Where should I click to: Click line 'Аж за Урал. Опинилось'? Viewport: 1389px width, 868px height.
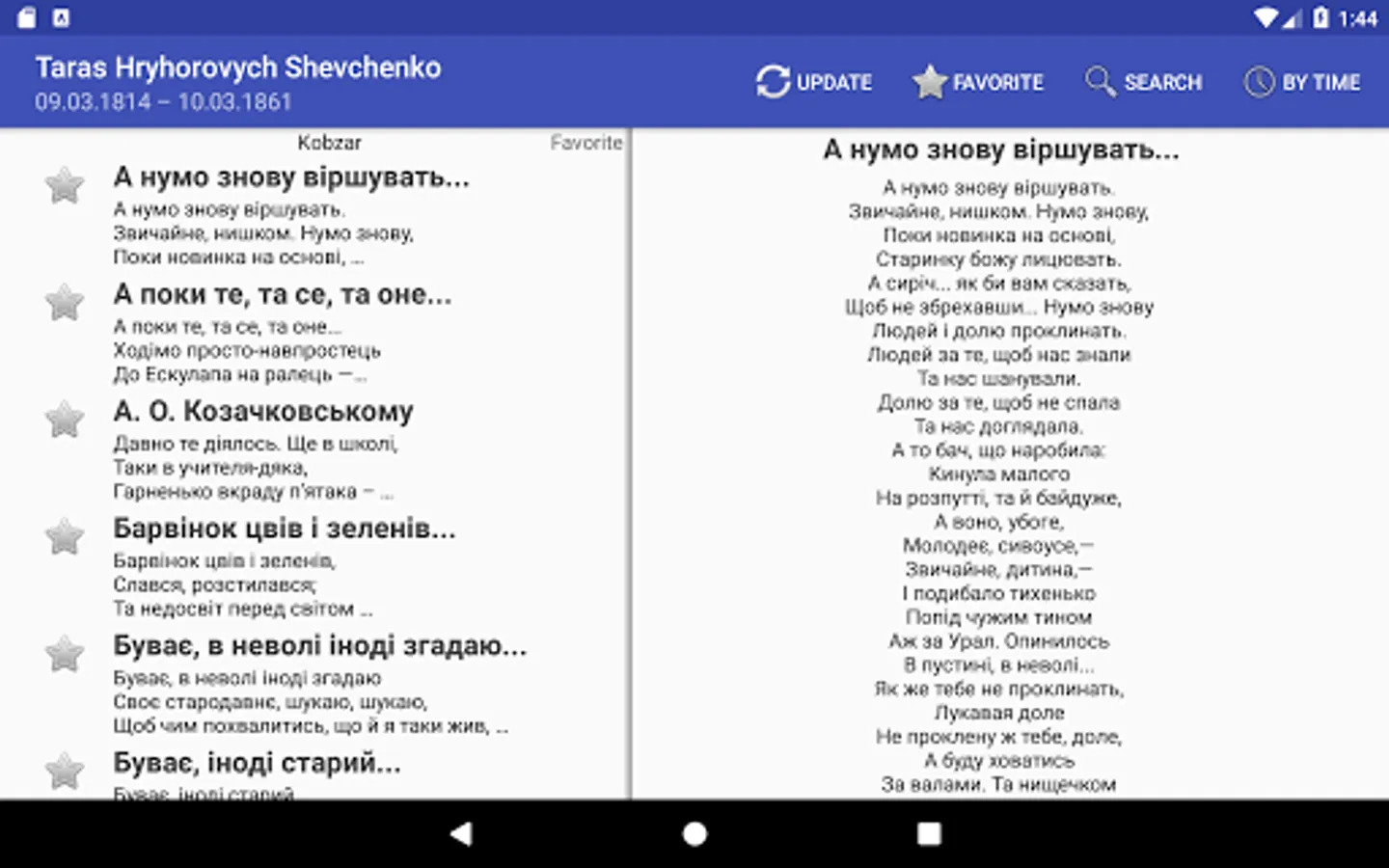pos(999,641)
